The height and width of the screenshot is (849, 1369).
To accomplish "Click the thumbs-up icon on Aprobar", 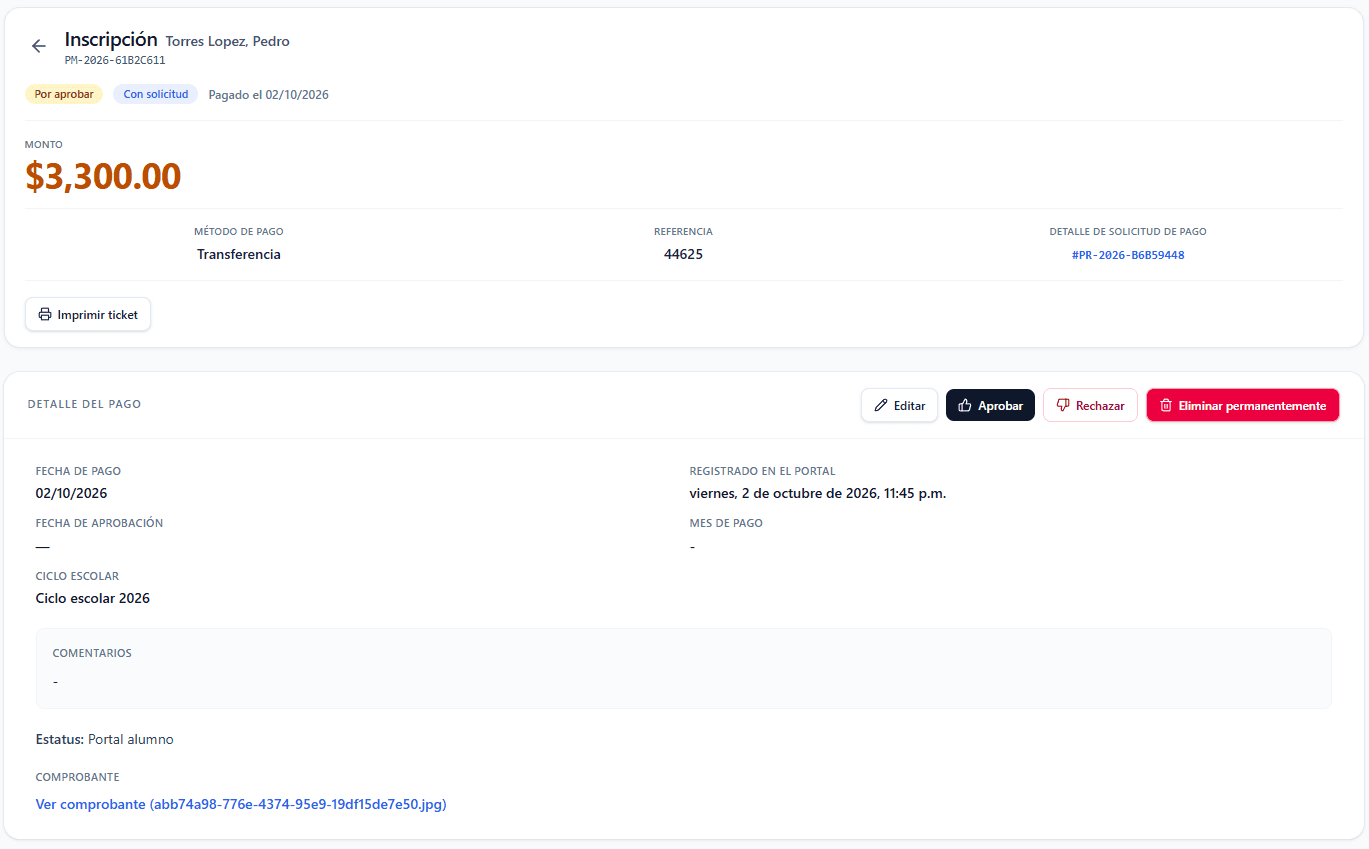I will click(965, 405).
